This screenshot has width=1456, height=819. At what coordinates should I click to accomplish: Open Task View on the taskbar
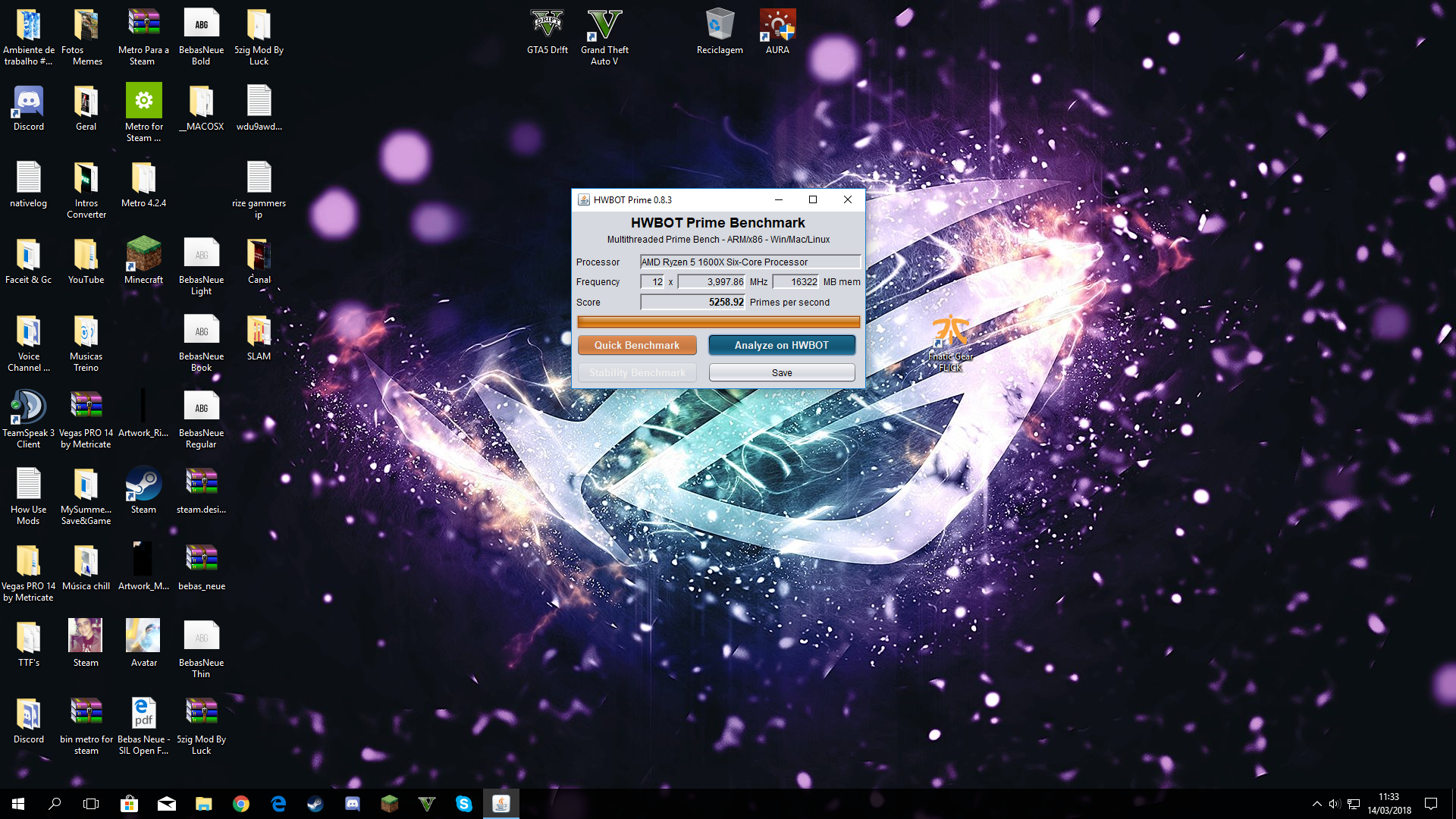(91, 804)
